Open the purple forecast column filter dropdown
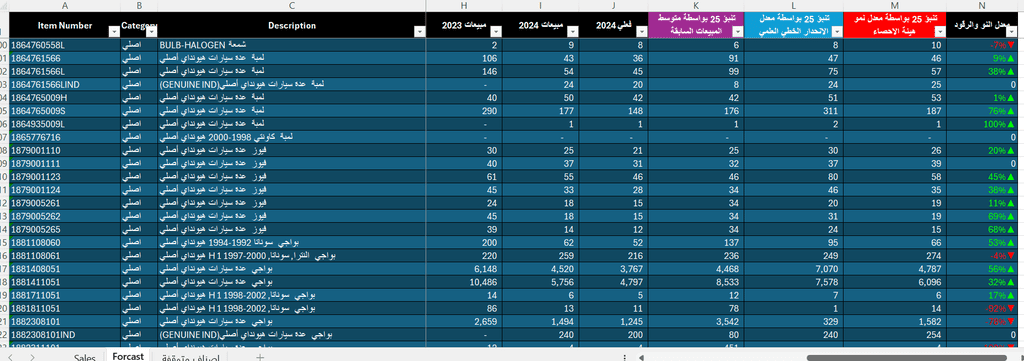The image size is (1024, 361). (x=738, y=31)
